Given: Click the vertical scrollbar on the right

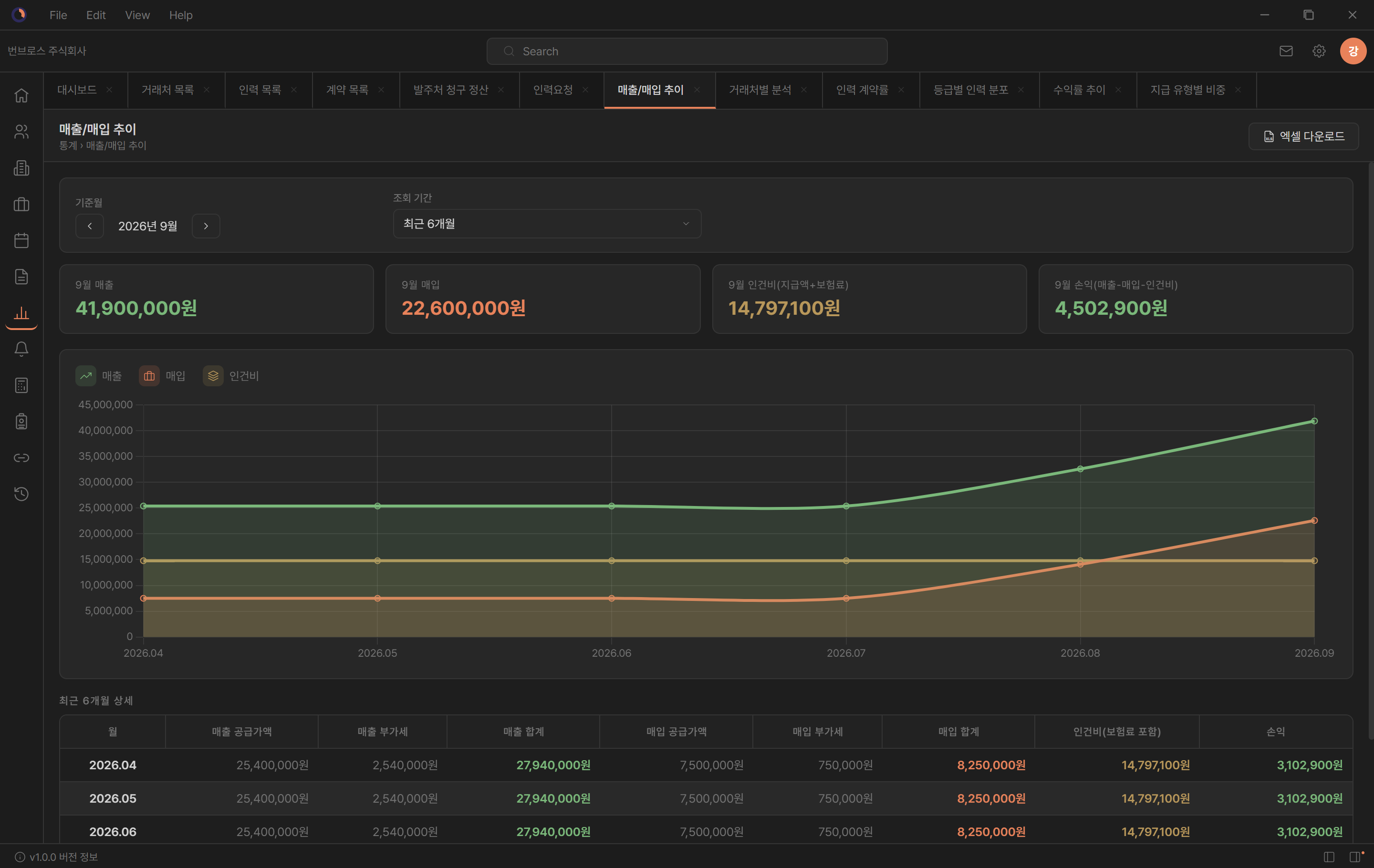Looking at the screenshot, I should coord(1371,451).
